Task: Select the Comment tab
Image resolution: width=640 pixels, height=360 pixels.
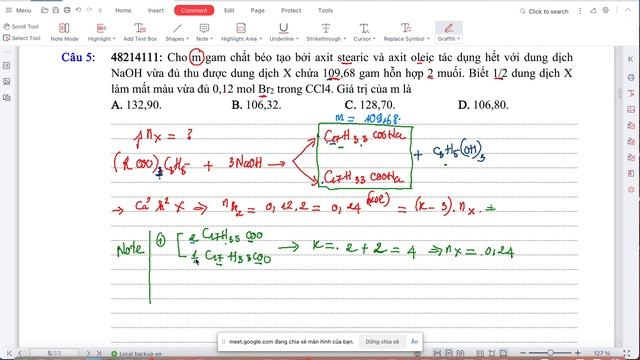Action: click(x=194, y=11)
